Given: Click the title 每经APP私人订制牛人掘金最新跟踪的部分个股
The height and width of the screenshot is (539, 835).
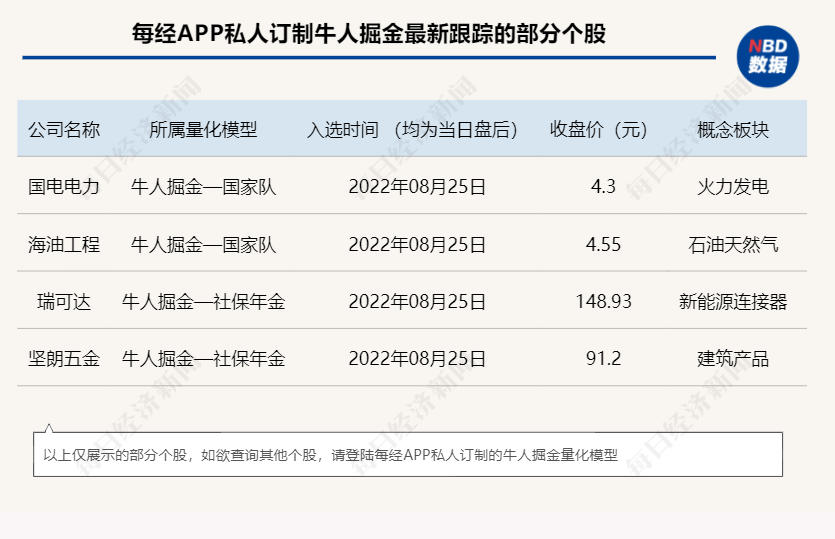Looking at the screenshot, I should click(x=369, y=34).
